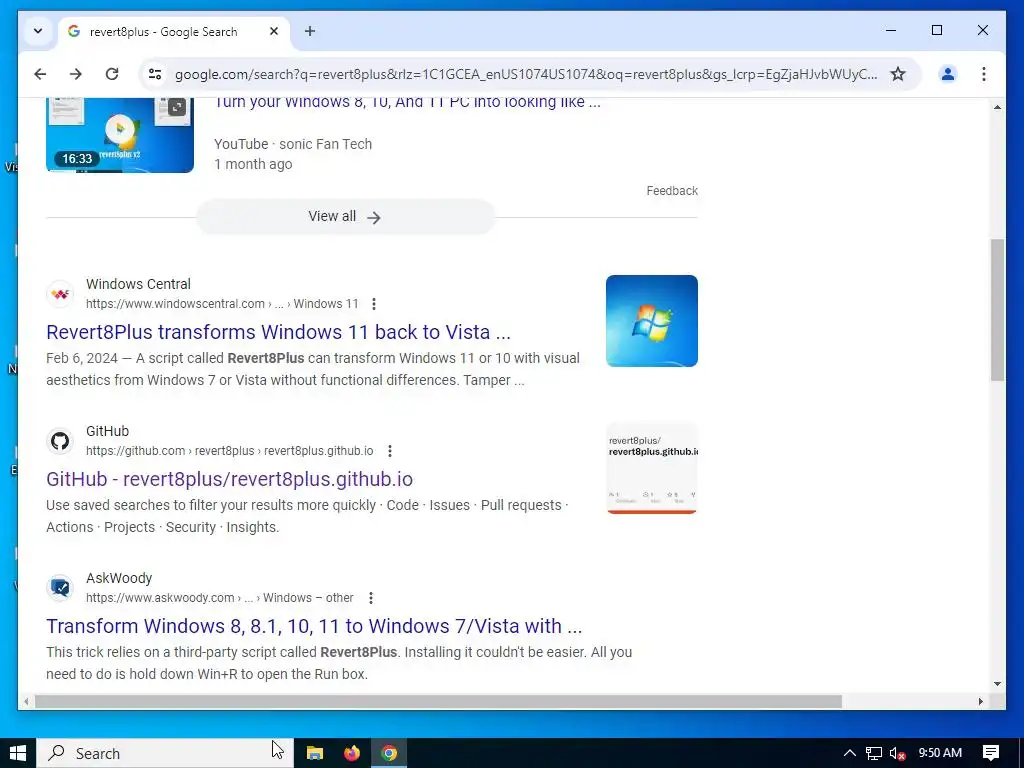
Task: Click the muted volume tray icon
Action: (897, 753)
